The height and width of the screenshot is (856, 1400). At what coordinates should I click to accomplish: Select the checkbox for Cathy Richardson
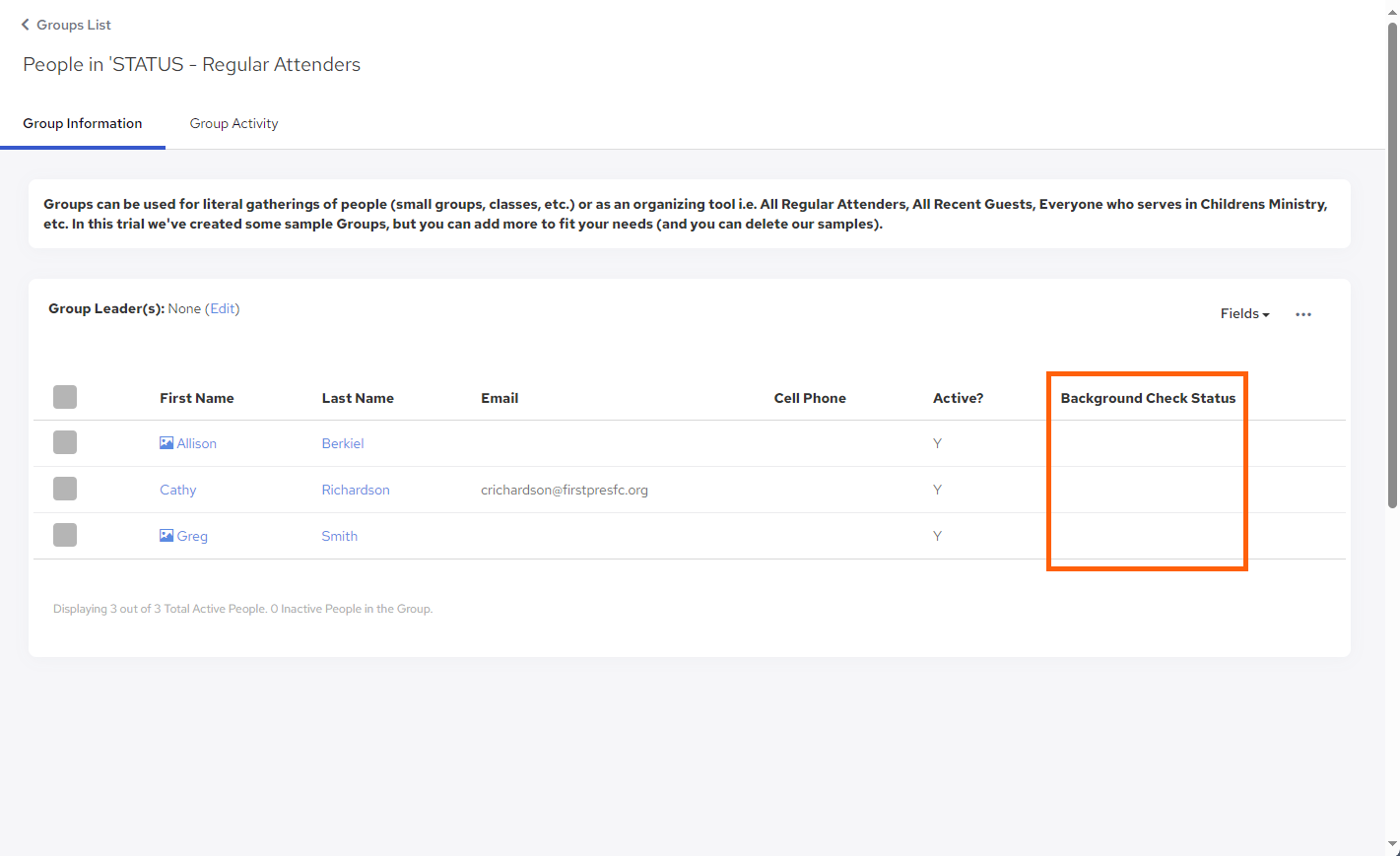[x=65, y=489]
